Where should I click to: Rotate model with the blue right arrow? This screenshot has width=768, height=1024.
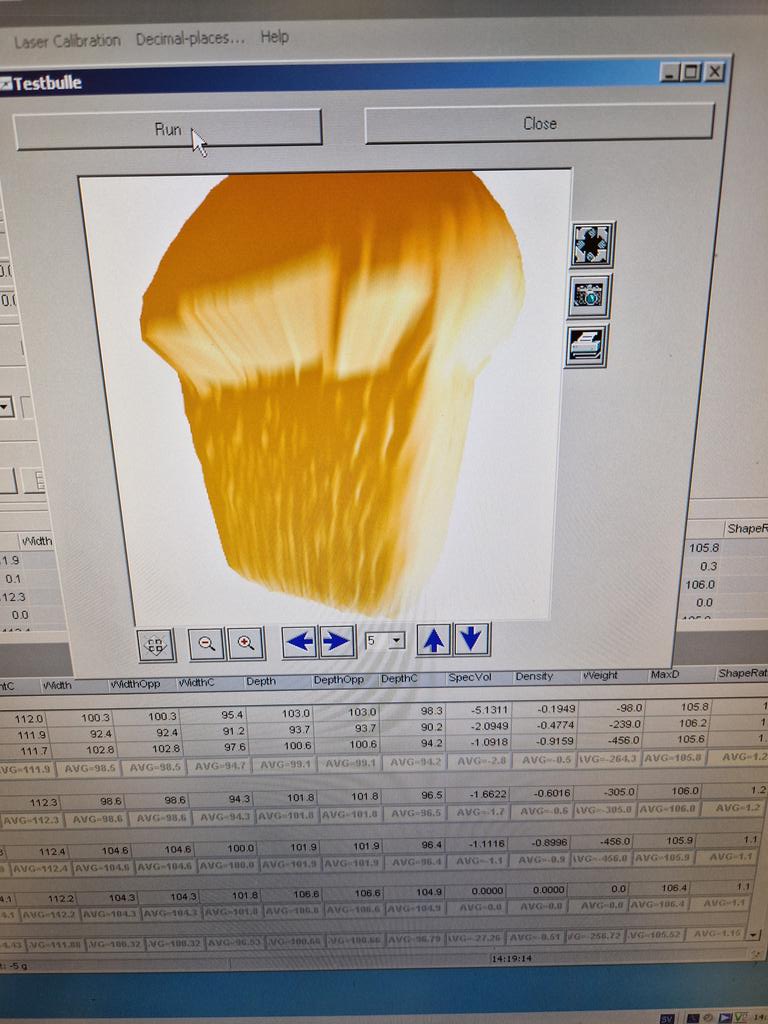[x=337, y=641]
